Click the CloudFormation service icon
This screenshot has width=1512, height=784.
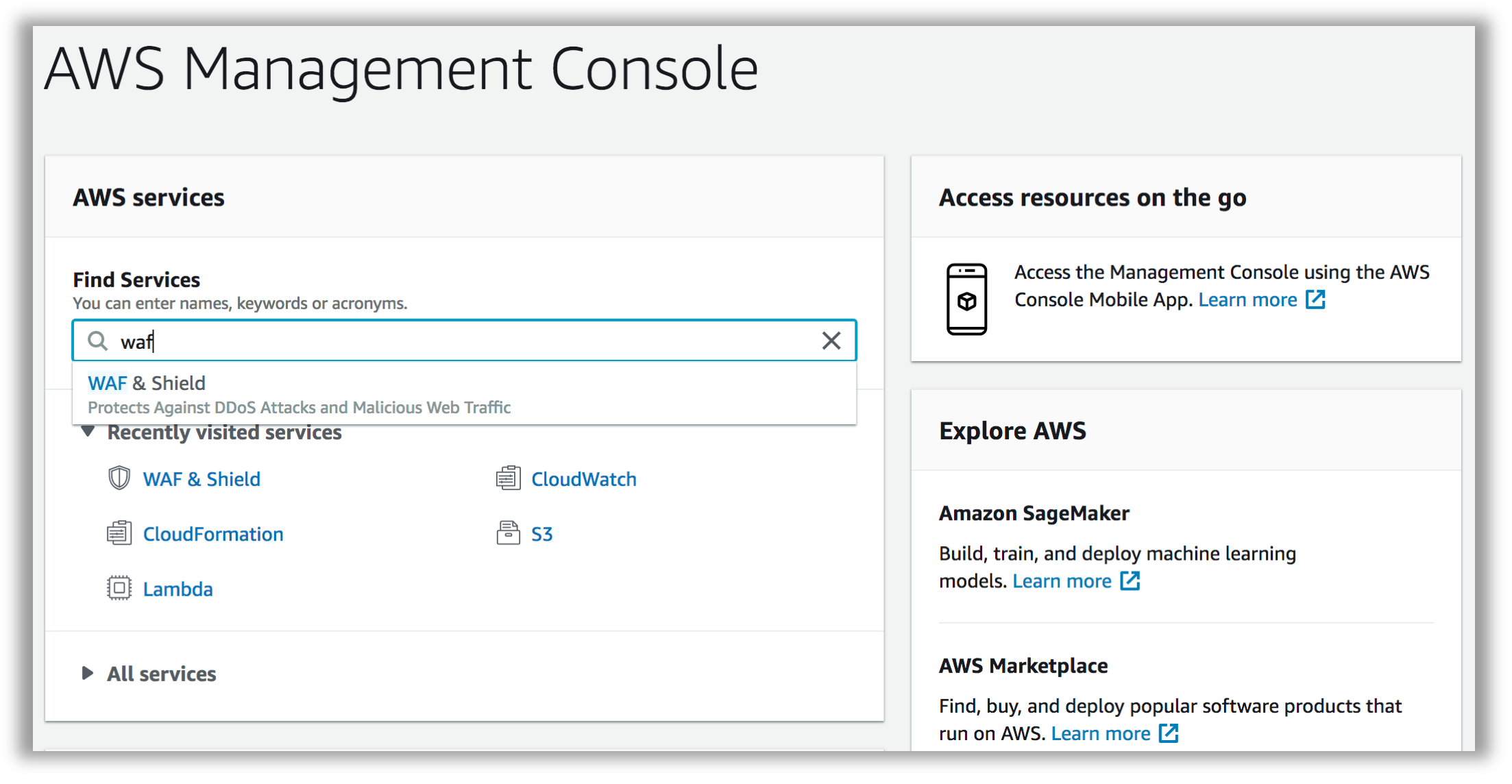119,533
